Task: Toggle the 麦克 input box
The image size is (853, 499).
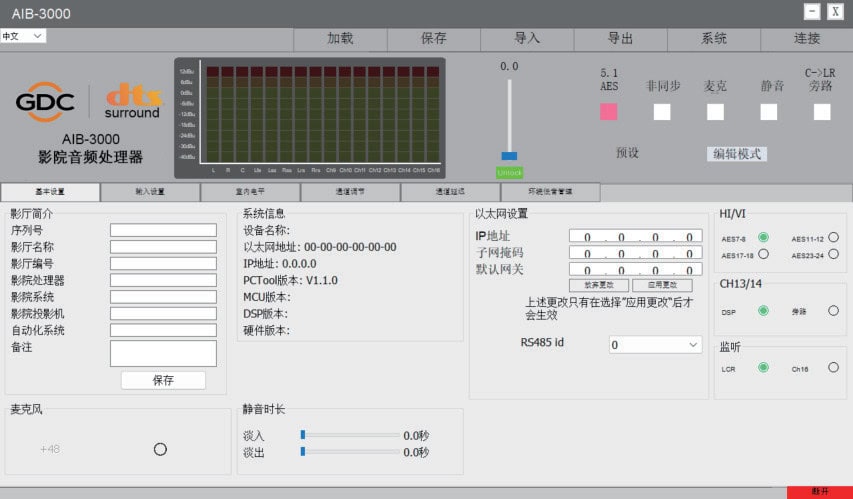Action: [715, 112]
